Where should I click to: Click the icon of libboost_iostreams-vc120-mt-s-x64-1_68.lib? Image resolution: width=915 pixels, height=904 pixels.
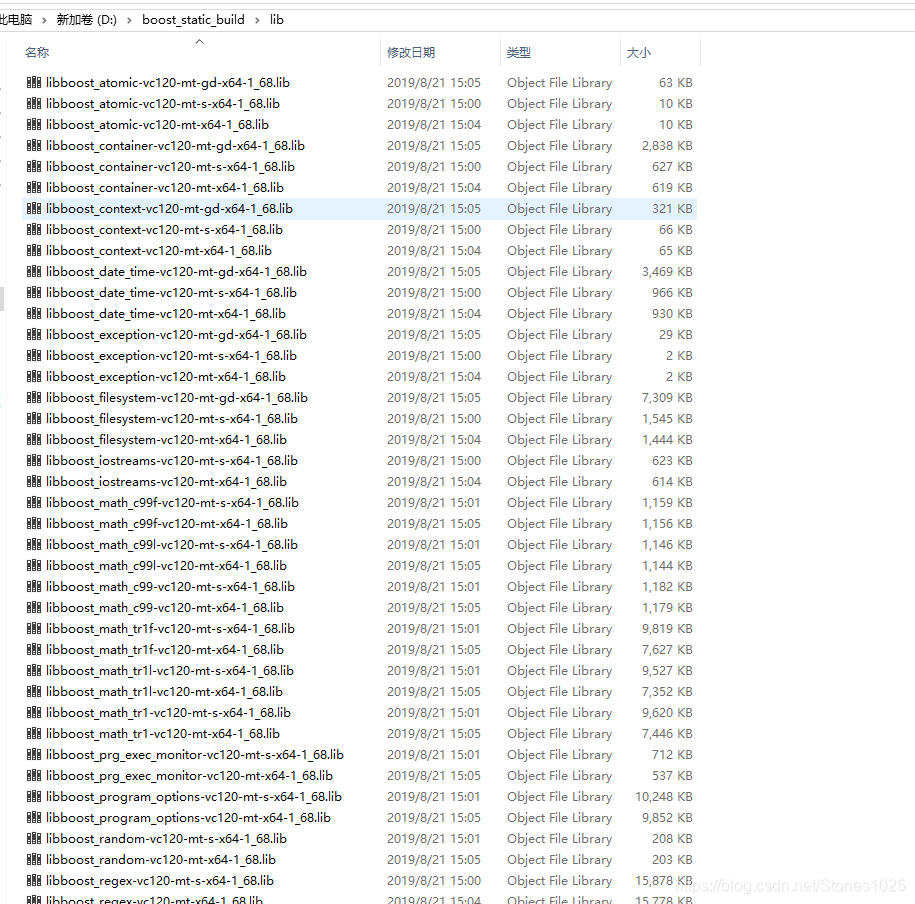coord(34,460)
